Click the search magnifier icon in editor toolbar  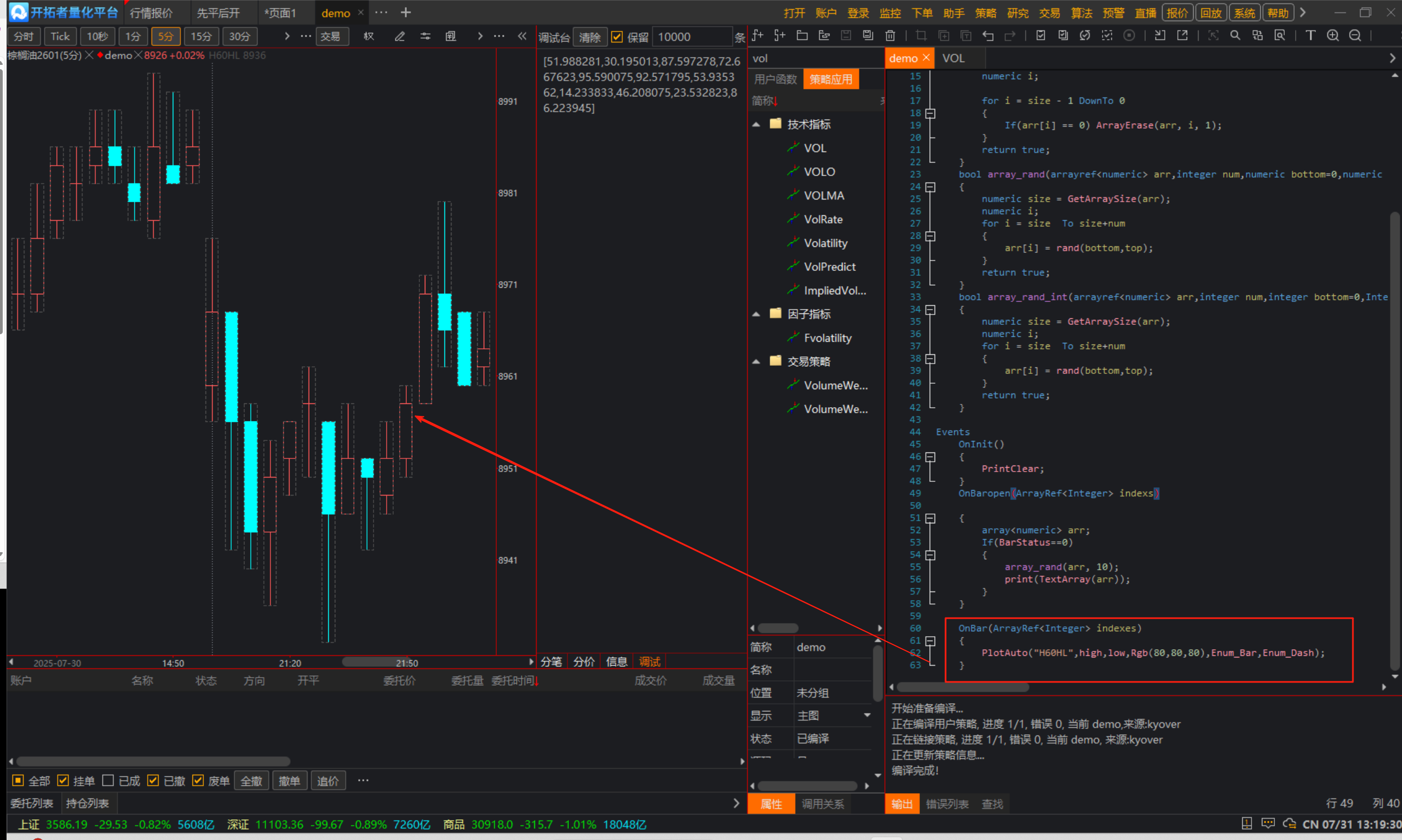coord(1236,35)
